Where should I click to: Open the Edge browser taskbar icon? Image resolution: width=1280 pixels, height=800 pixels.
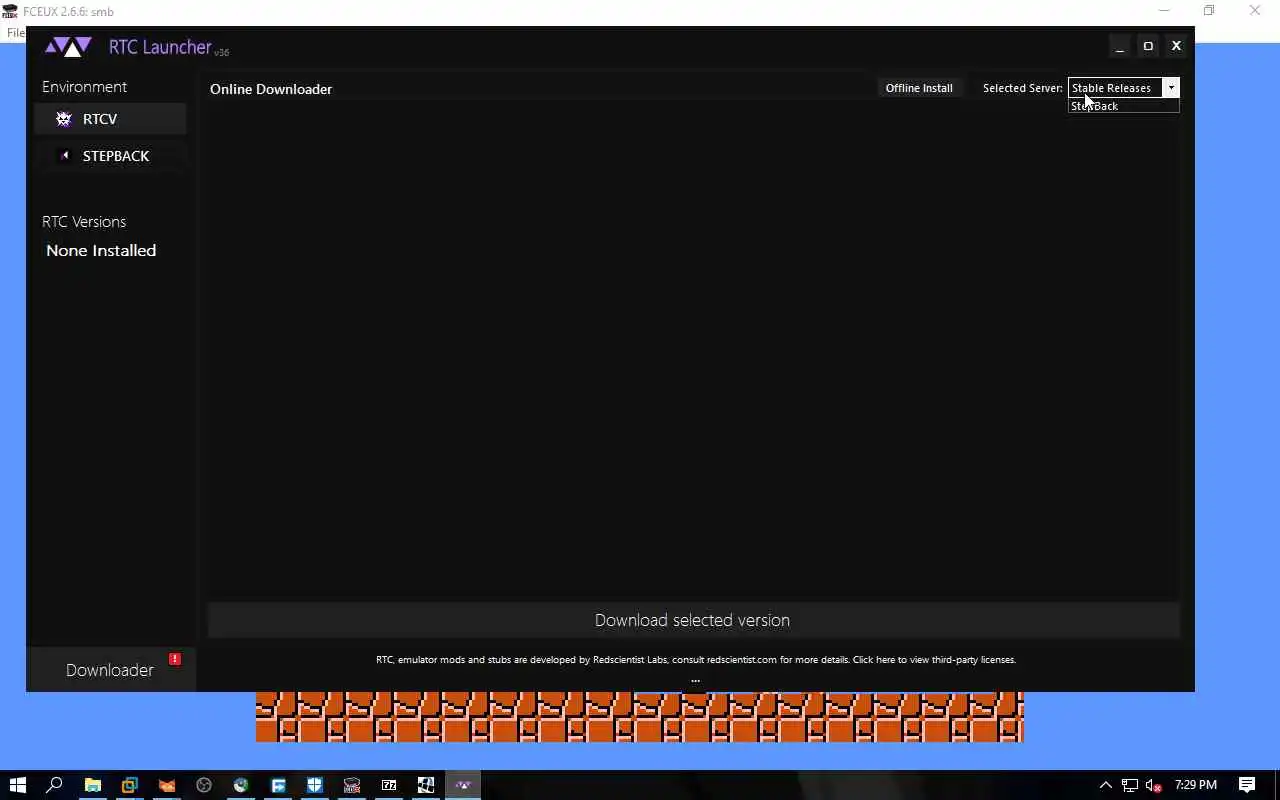click(240, 785)
